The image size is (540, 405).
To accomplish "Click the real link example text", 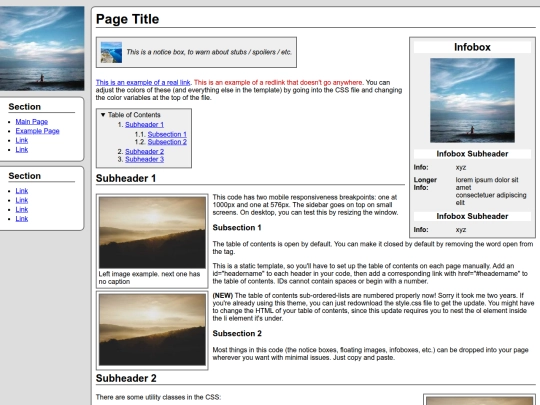I will click(x=143, y=82).
